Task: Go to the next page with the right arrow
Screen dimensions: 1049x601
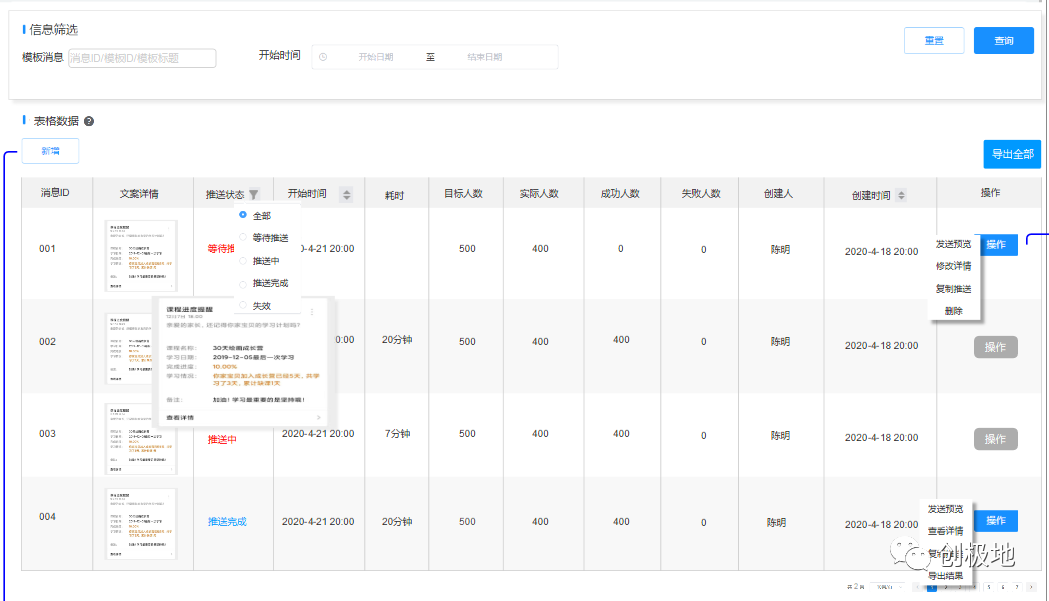Action: coord(1031,587)
